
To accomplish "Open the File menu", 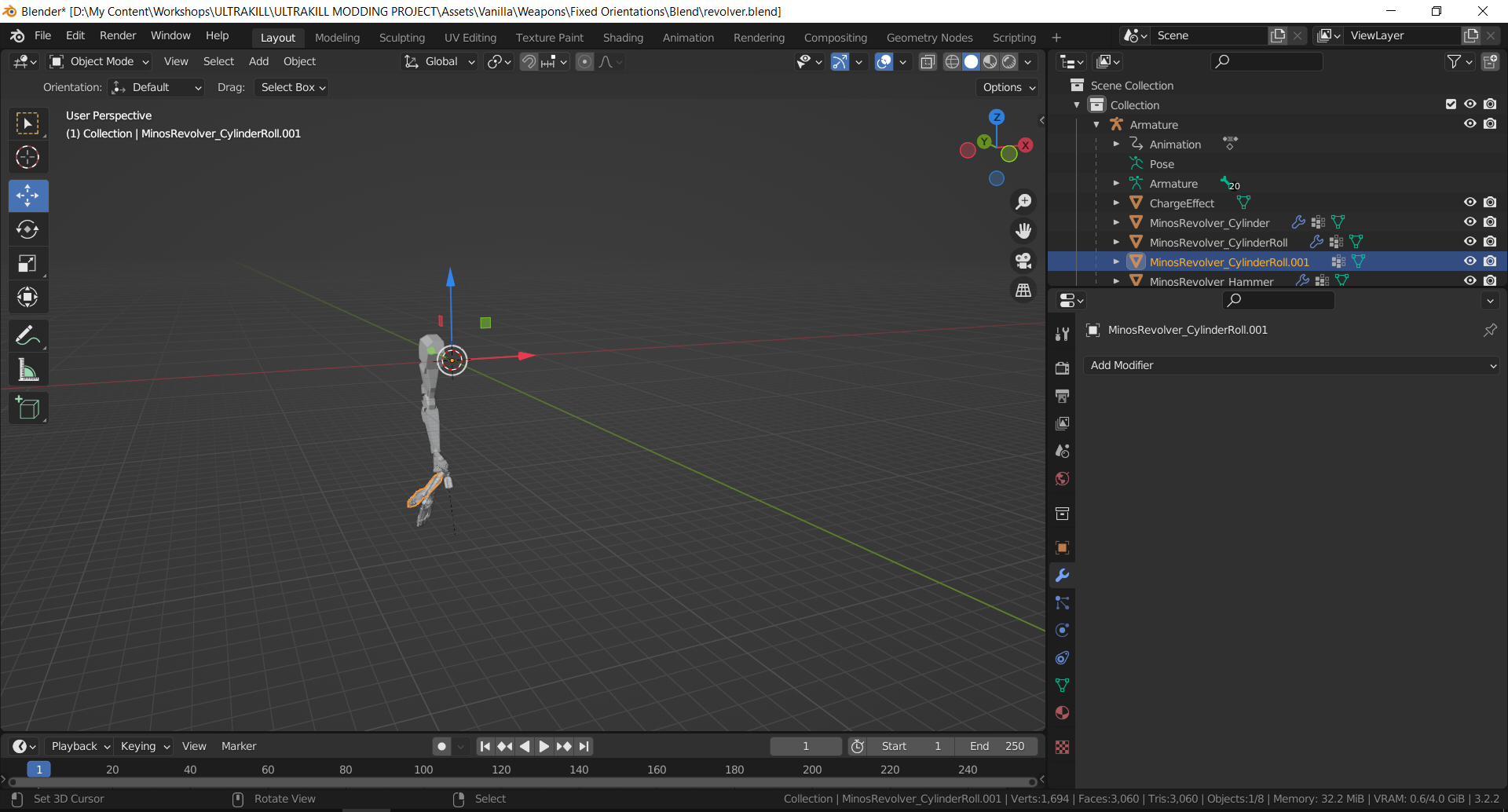I will 42,36.
